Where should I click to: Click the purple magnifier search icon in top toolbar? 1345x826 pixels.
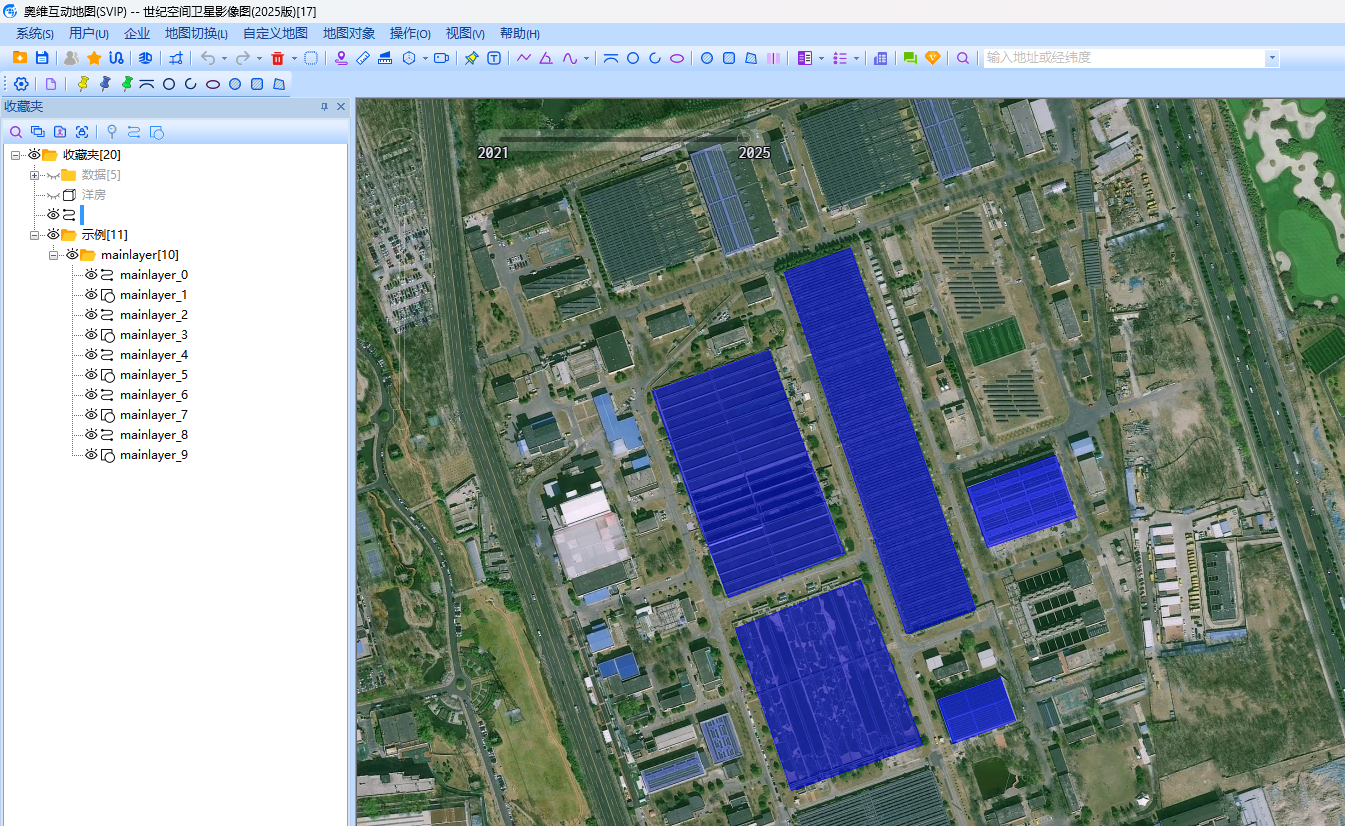(x=963, y=58)
